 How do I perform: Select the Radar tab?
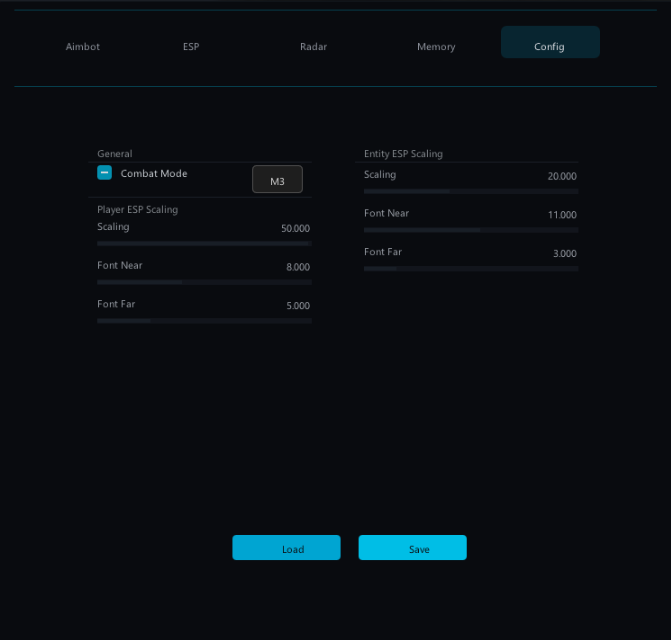[x=313, y=46]
